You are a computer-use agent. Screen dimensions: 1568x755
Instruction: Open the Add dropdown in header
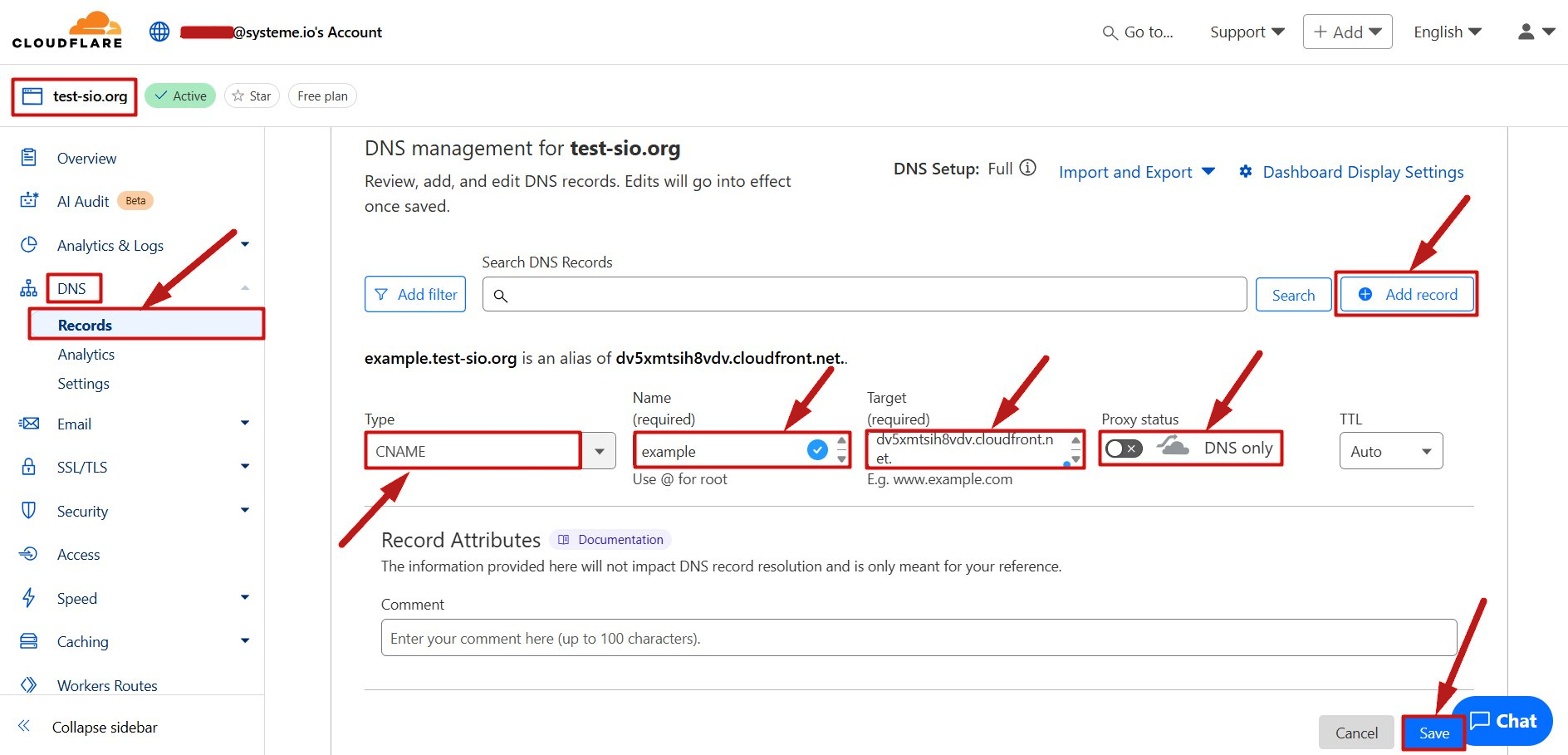[x=1347, y=32]
